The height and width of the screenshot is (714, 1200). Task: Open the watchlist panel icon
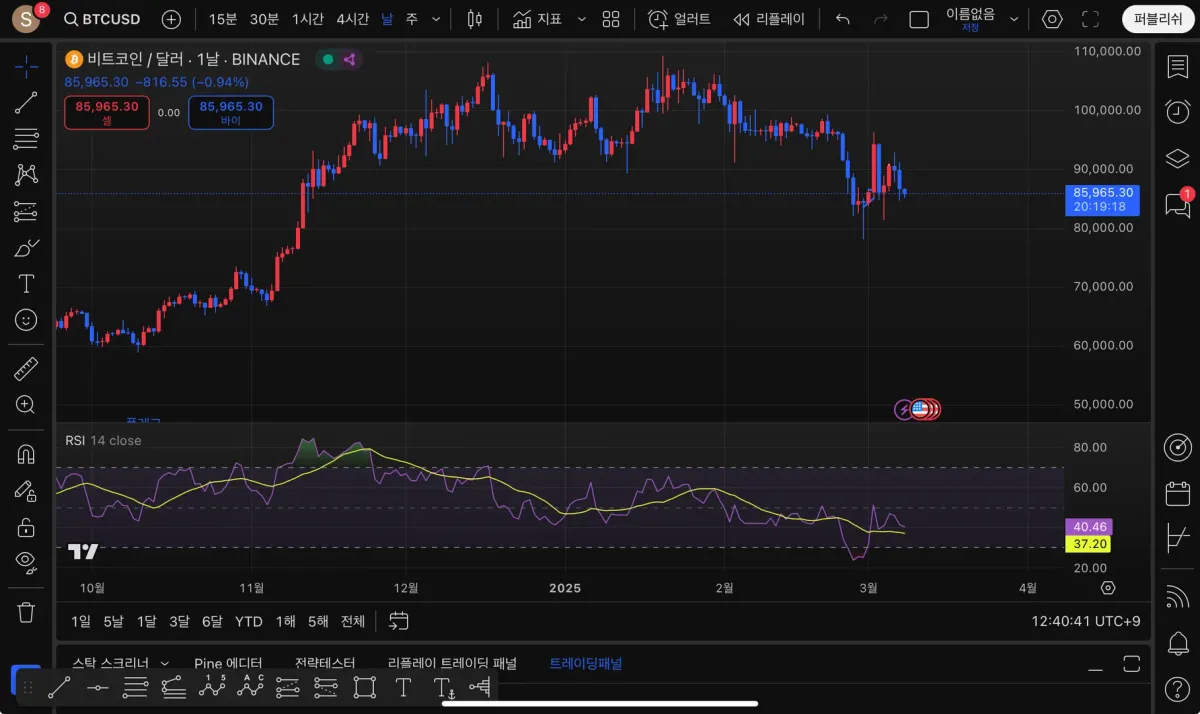[1177, 67]
